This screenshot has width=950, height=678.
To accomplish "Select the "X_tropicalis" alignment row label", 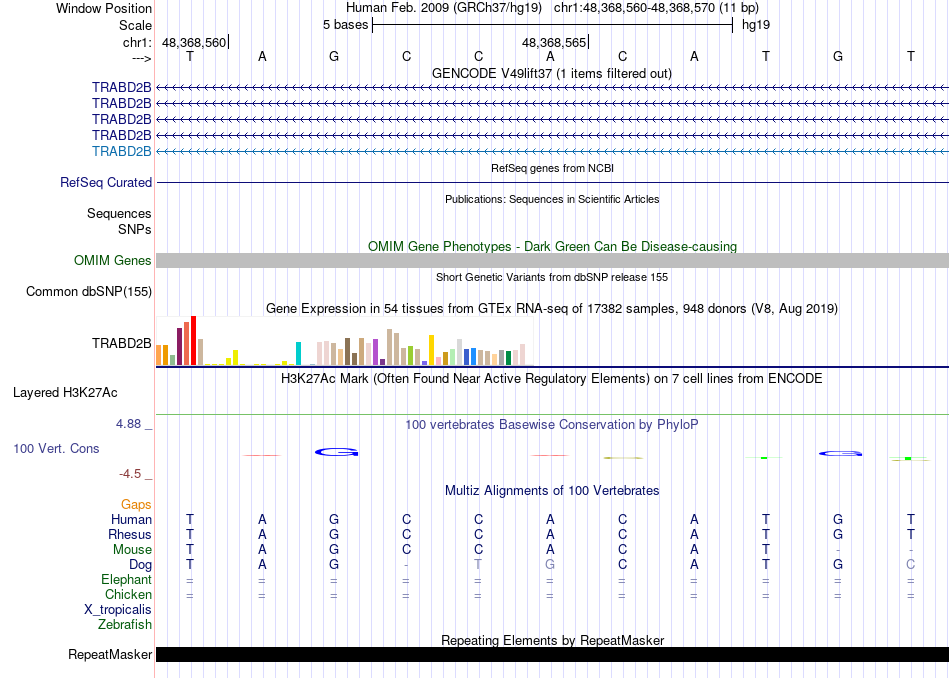I will tap(118, 610).
